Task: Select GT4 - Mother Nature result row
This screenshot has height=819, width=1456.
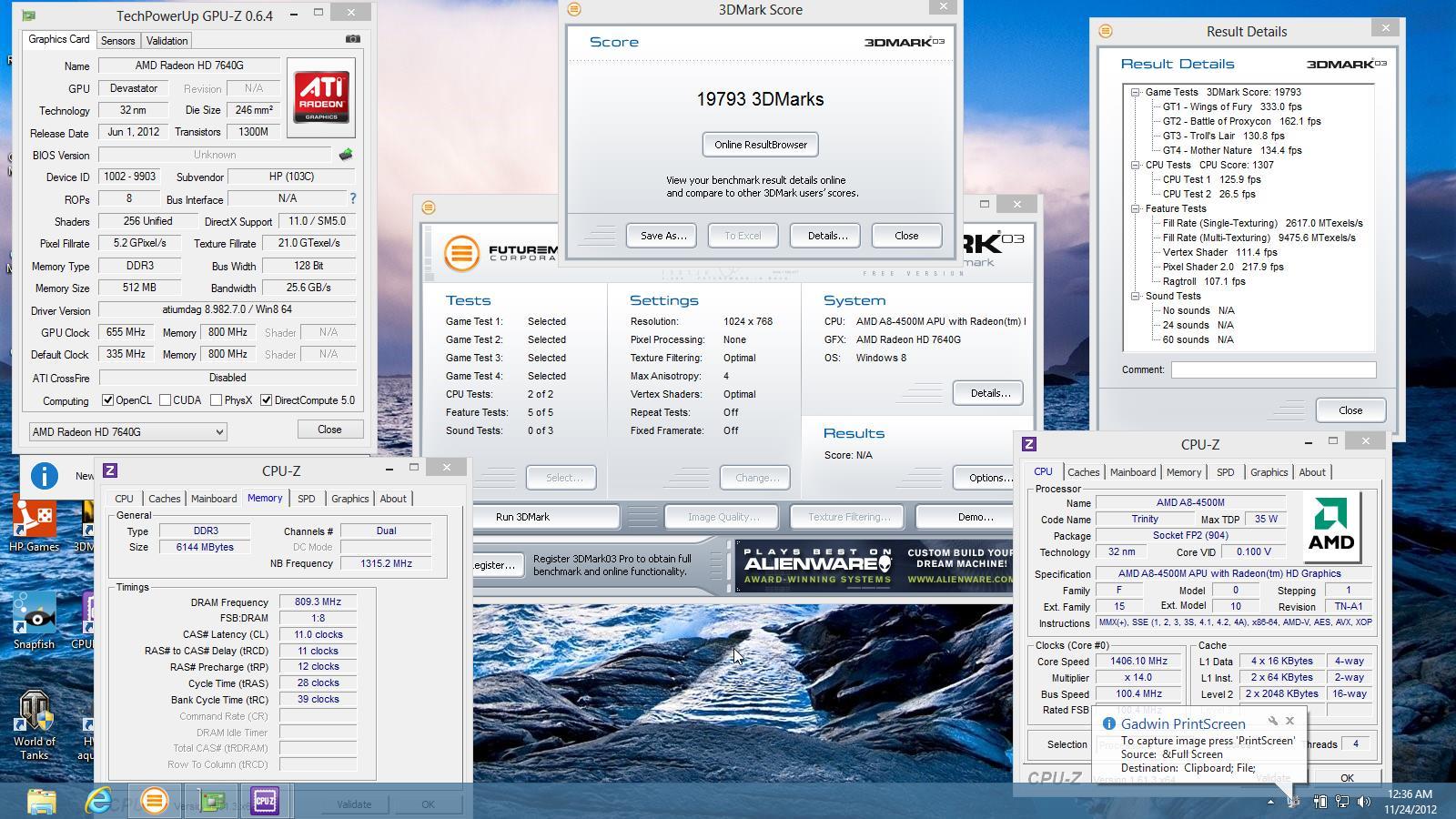Action: [x=1231, y=150]
